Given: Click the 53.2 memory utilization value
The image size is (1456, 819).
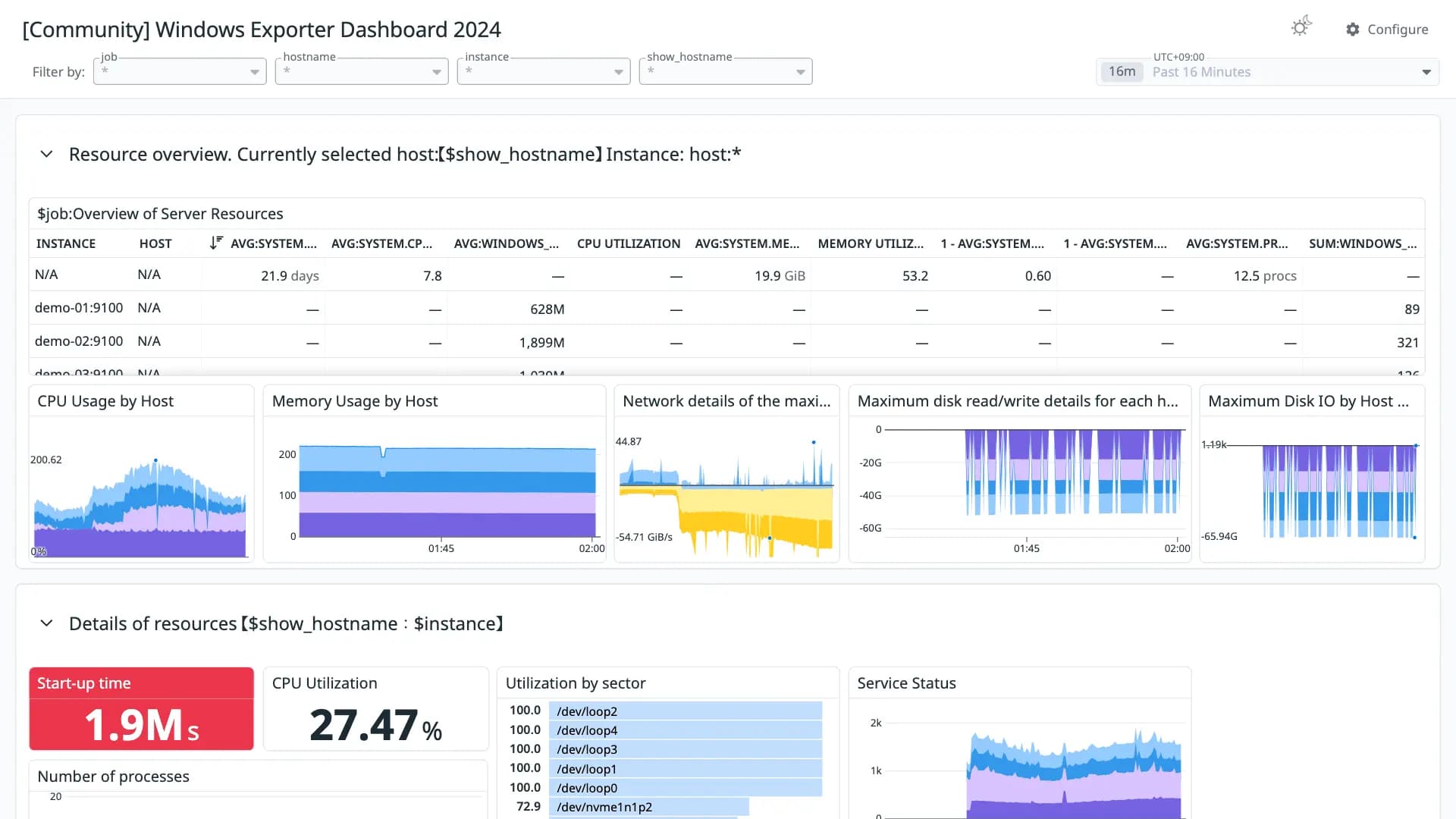Looking at the screenshot, I should click(915, 276).
